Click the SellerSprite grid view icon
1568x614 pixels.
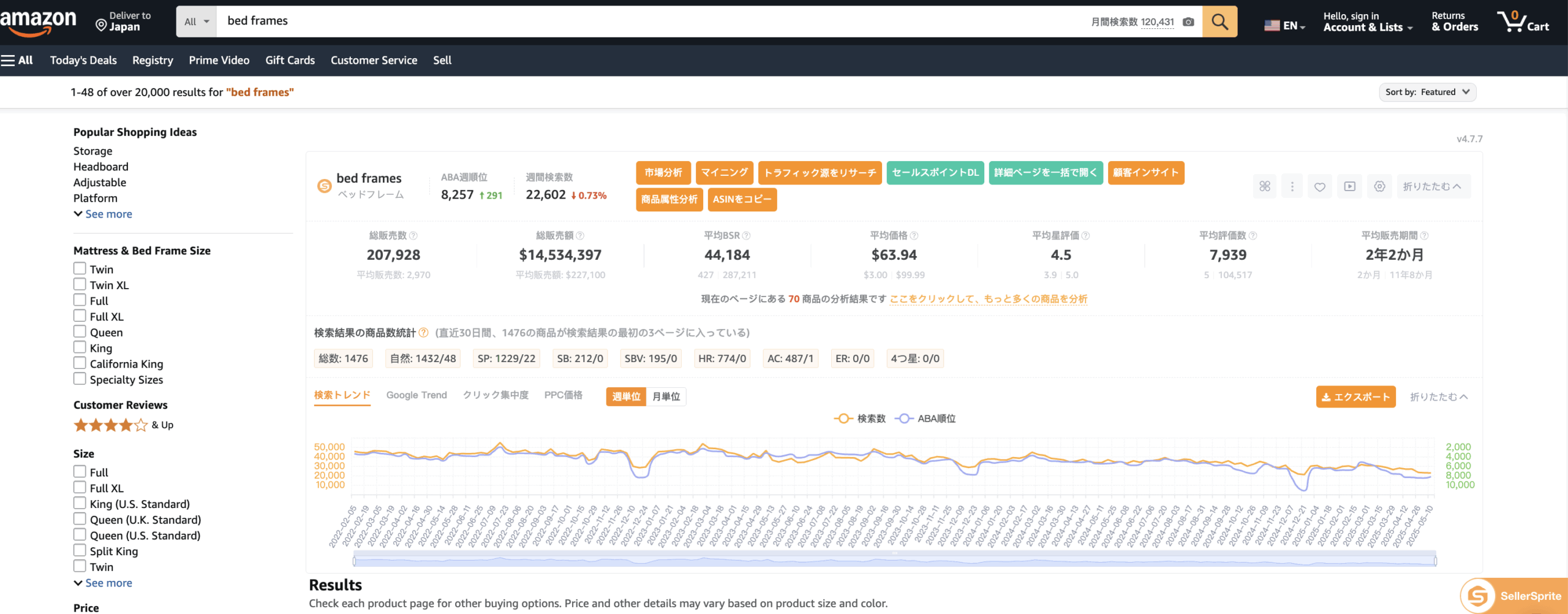[1265, 186]
